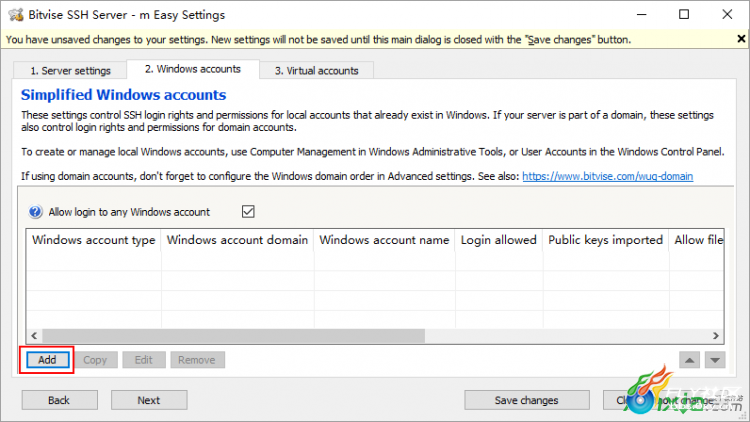Click the right arrow of the horizontal scrollbar

[716, 335]
